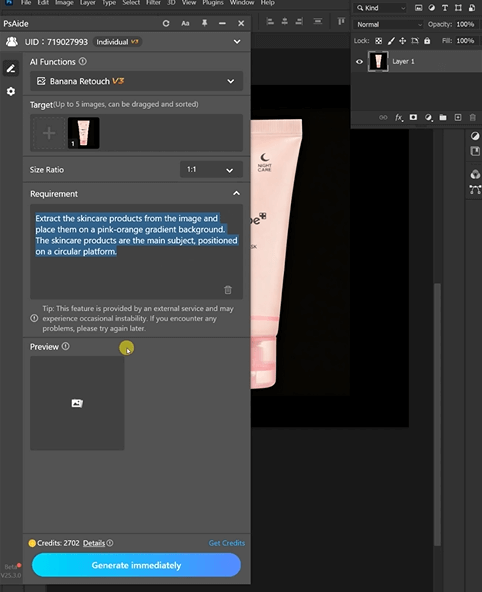482x592 pixels.
Task: Open the Size Ratio 1:1 dropdown
Action: (x=211, y=170)
